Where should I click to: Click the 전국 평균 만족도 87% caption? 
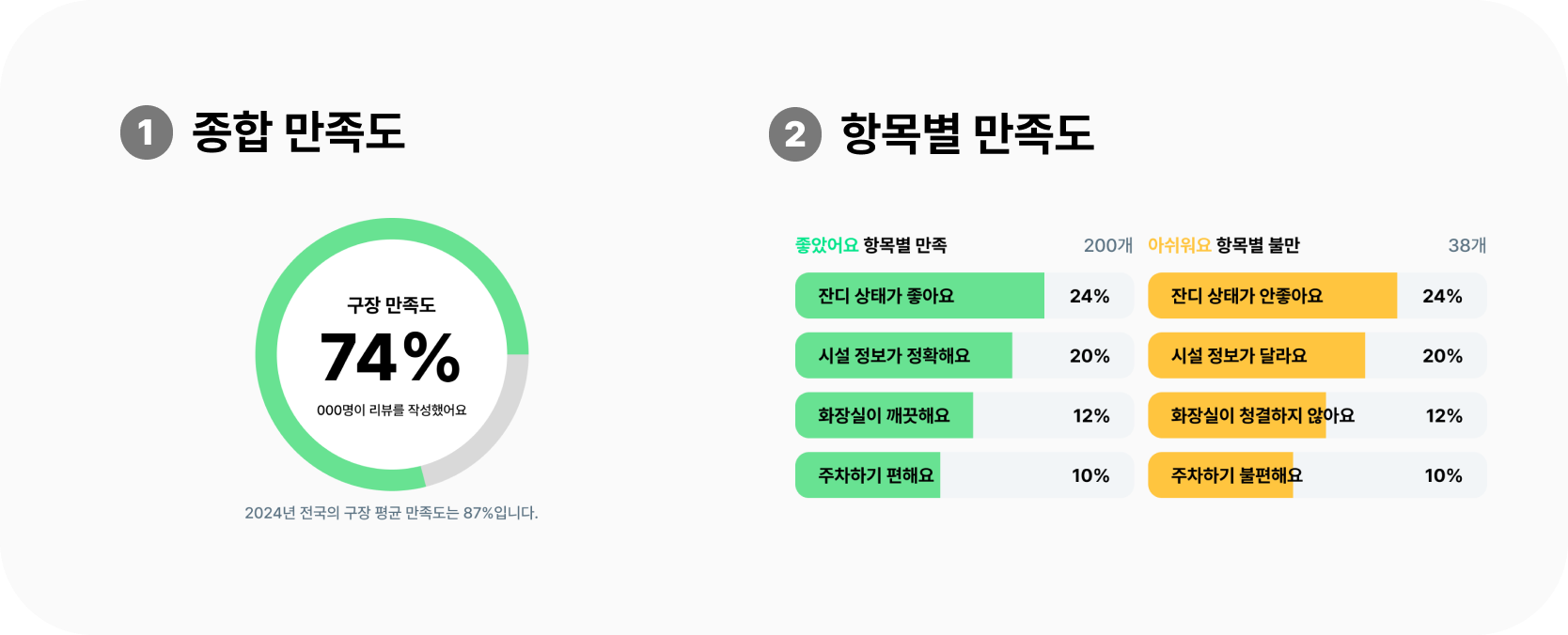point(391,513)
